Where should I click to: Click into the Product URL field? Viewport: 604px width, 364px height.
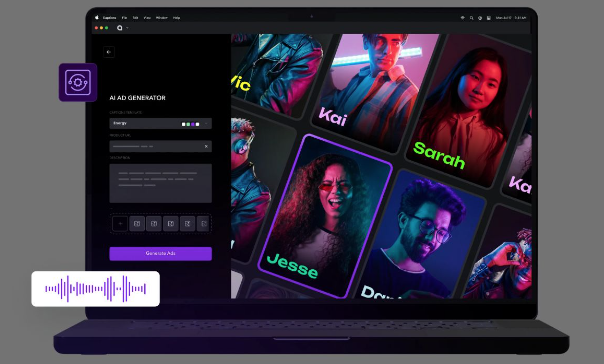tap(161, 146)
